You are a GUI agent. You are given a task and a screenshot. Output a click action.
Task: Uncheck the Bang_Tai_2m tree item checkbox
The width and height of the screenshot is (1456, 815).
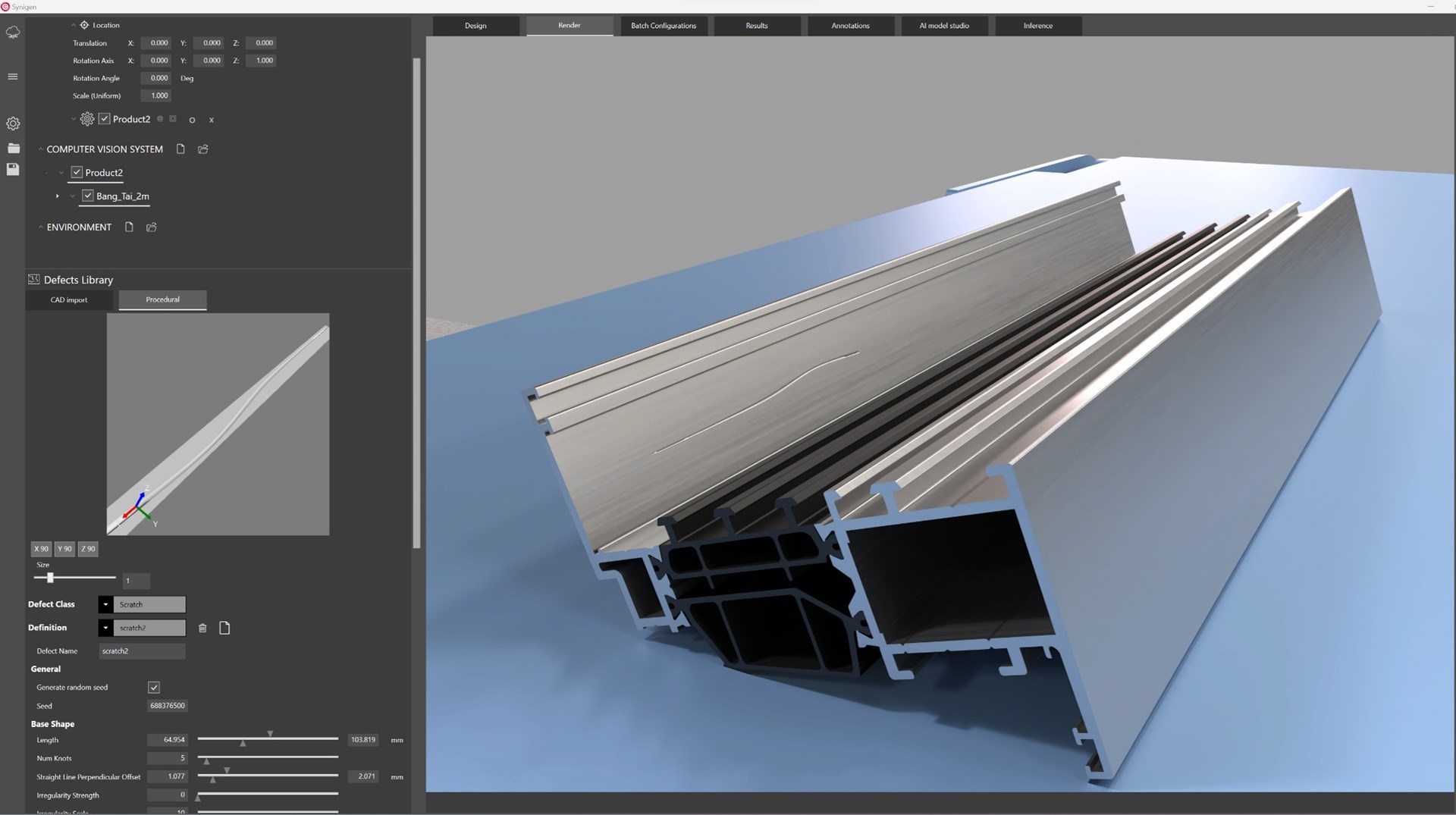(x=88, y=196)
